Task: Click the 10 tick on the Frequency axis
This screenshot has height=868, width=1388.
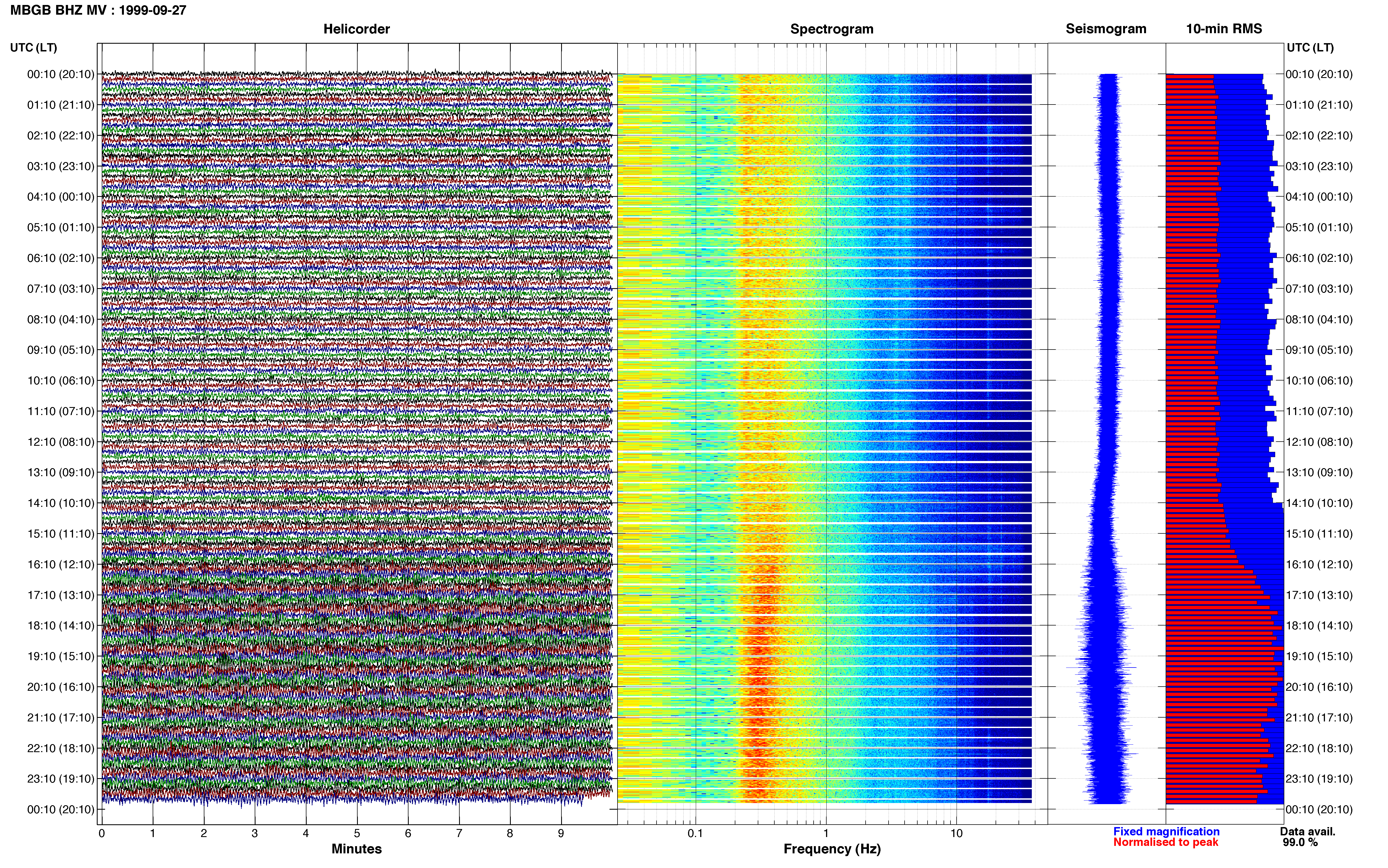Action: coord(956,833)
